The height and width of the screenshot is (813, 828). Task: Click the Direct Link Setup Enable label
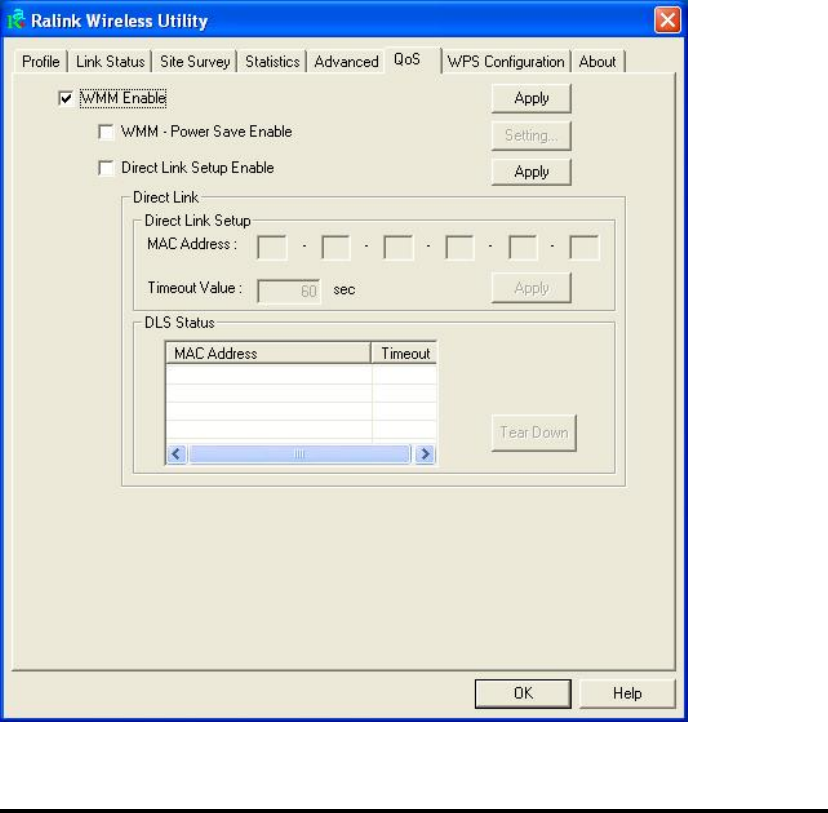pos(197,168)
